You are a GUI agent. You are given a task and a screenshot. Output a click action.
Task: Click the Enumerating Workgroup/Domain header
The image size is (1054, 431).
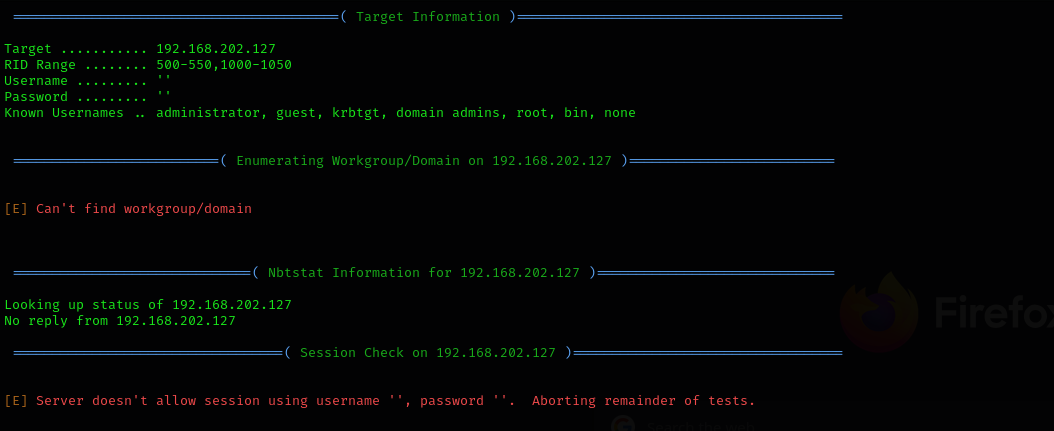pos(423,161)
